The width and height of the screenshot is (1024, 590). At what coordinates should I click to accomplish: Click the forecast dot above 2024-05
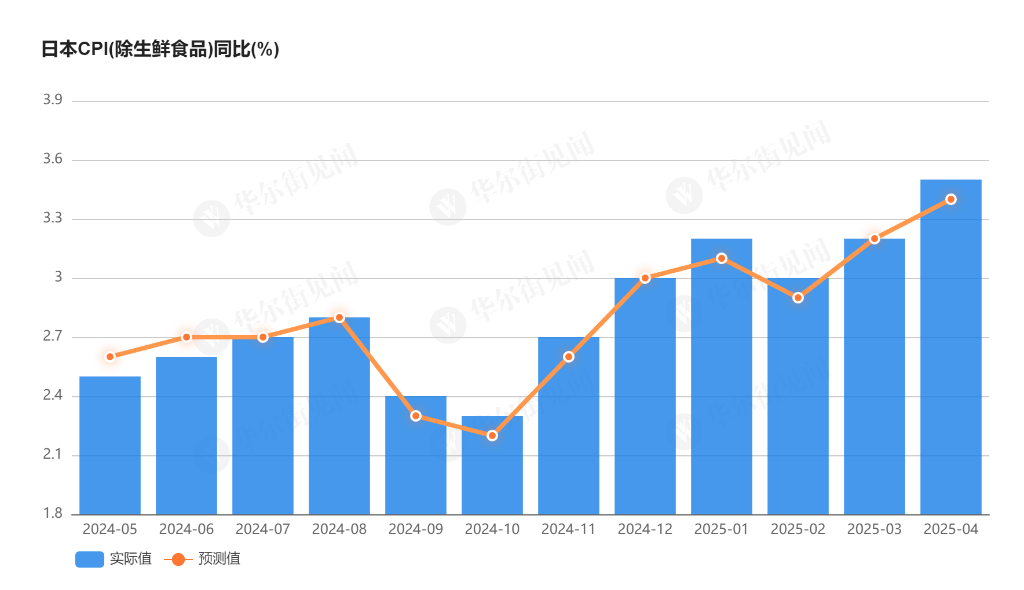[109, 356]
